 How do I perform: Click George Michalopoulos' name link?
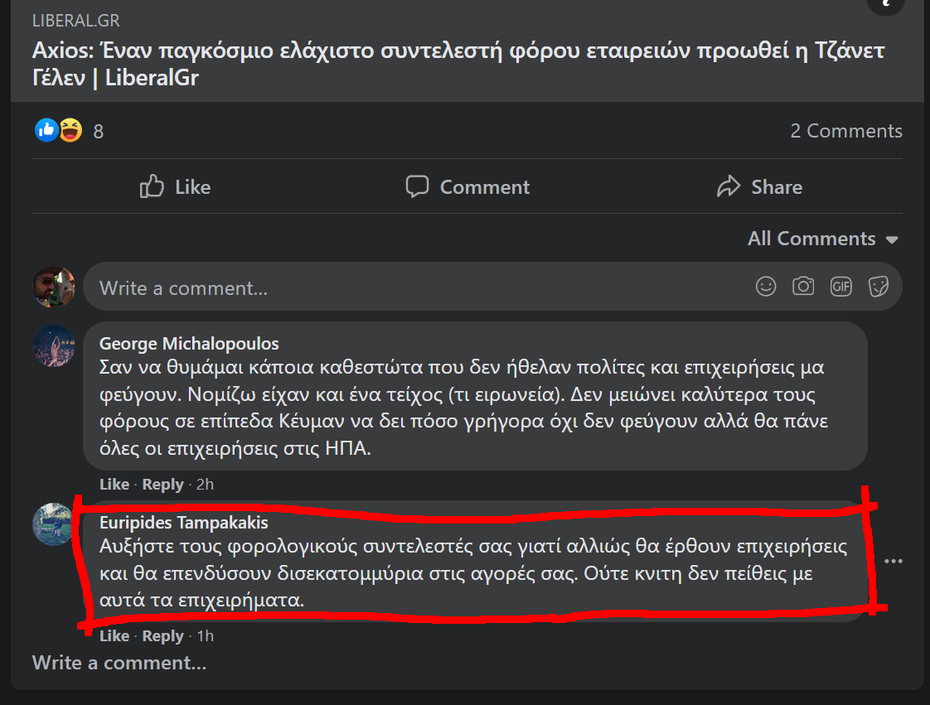tap(189, 344)
